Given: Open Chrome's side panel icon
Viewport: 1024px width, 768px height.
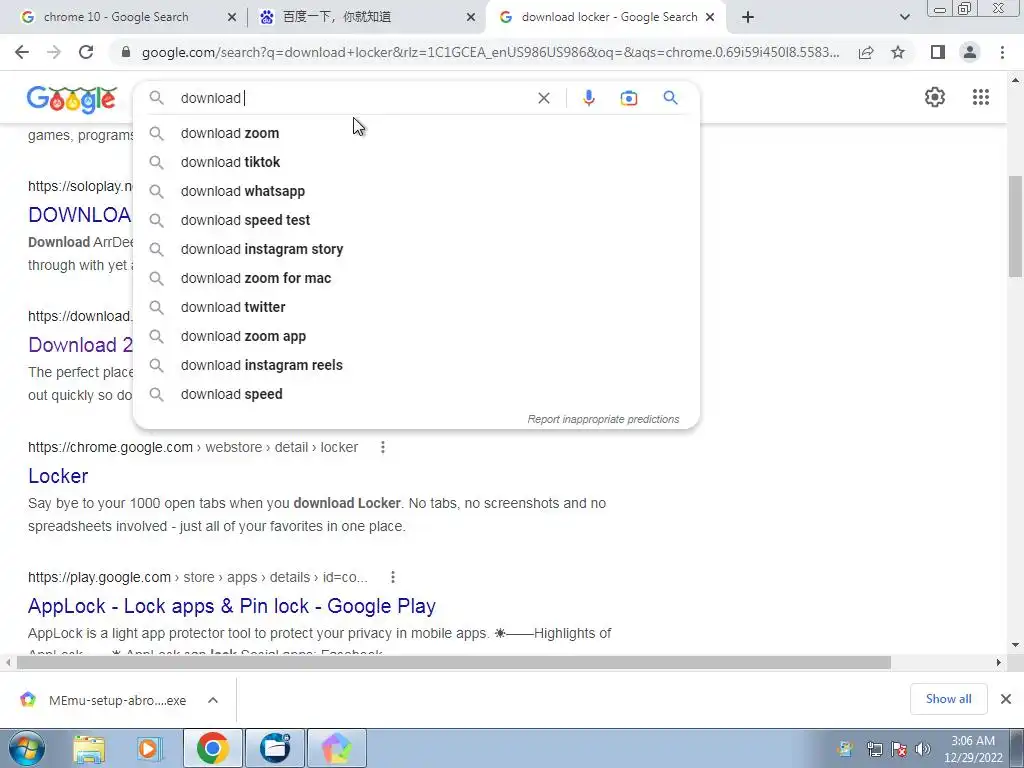Looking at the screenshot, I should point(938,52).
